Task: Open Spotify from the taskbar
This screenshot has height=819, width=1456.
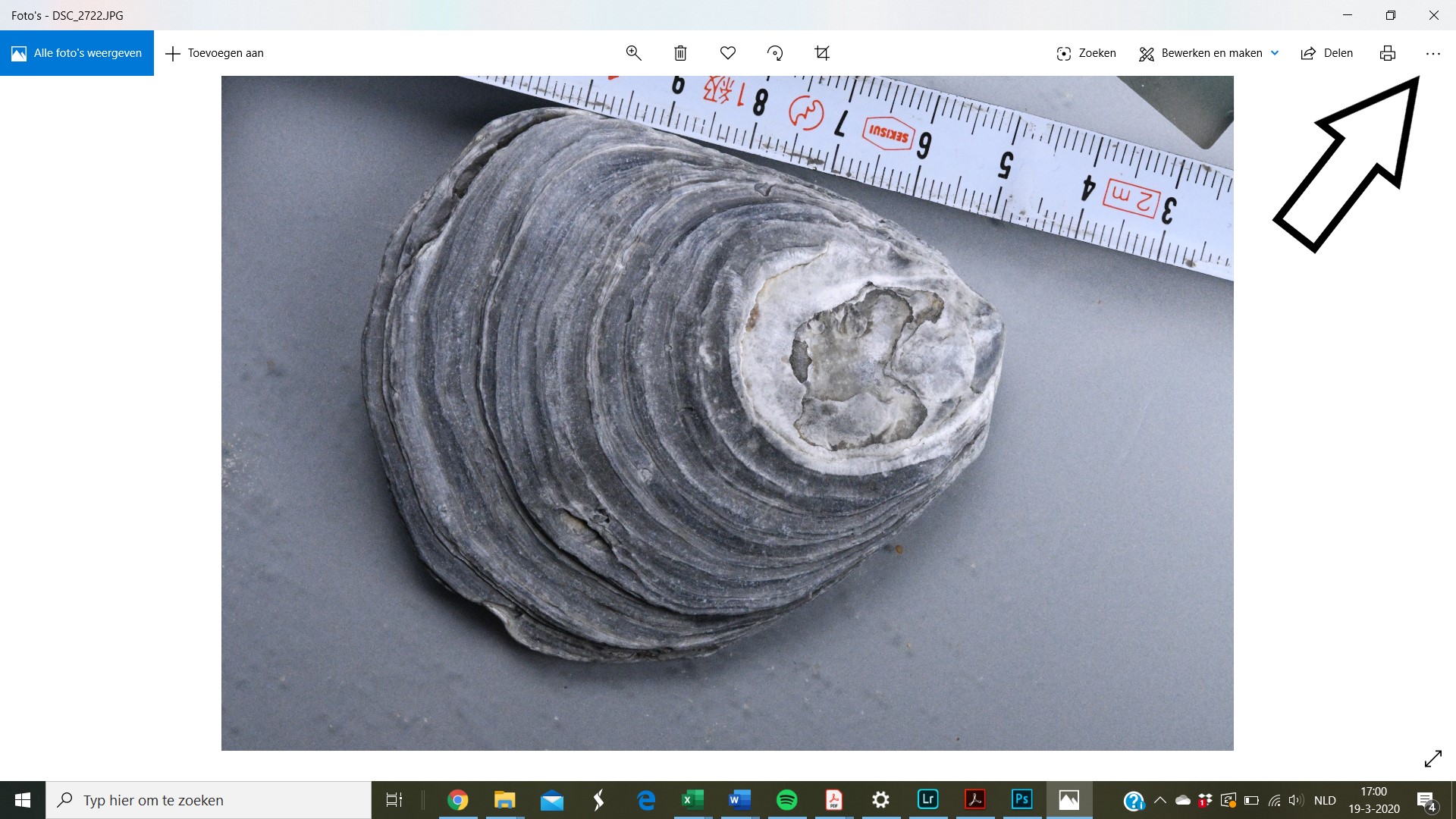Action: pos(786,799)
